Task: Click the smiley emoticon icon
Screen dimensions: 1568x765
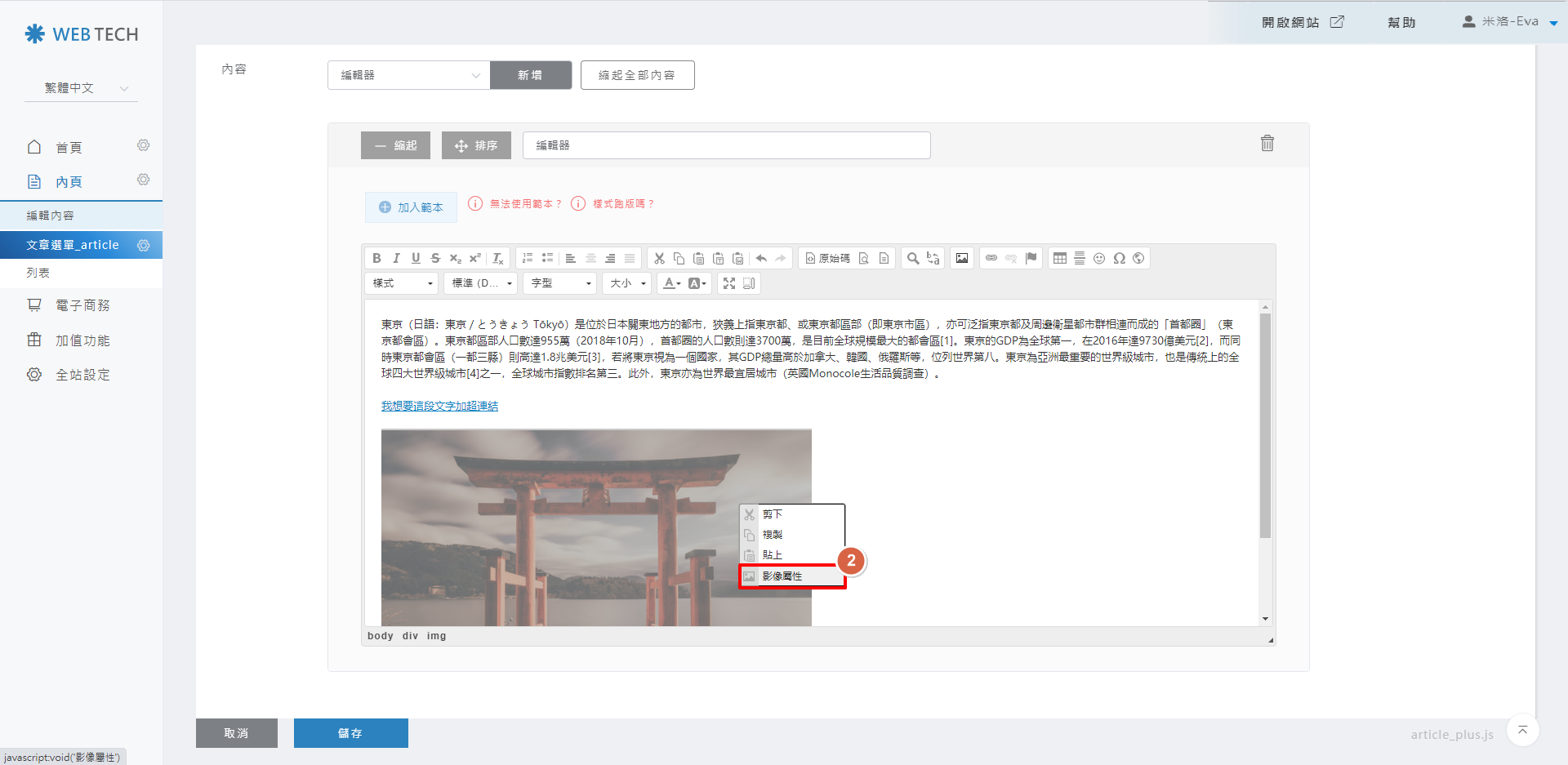Action: [x=1099, y=258]
